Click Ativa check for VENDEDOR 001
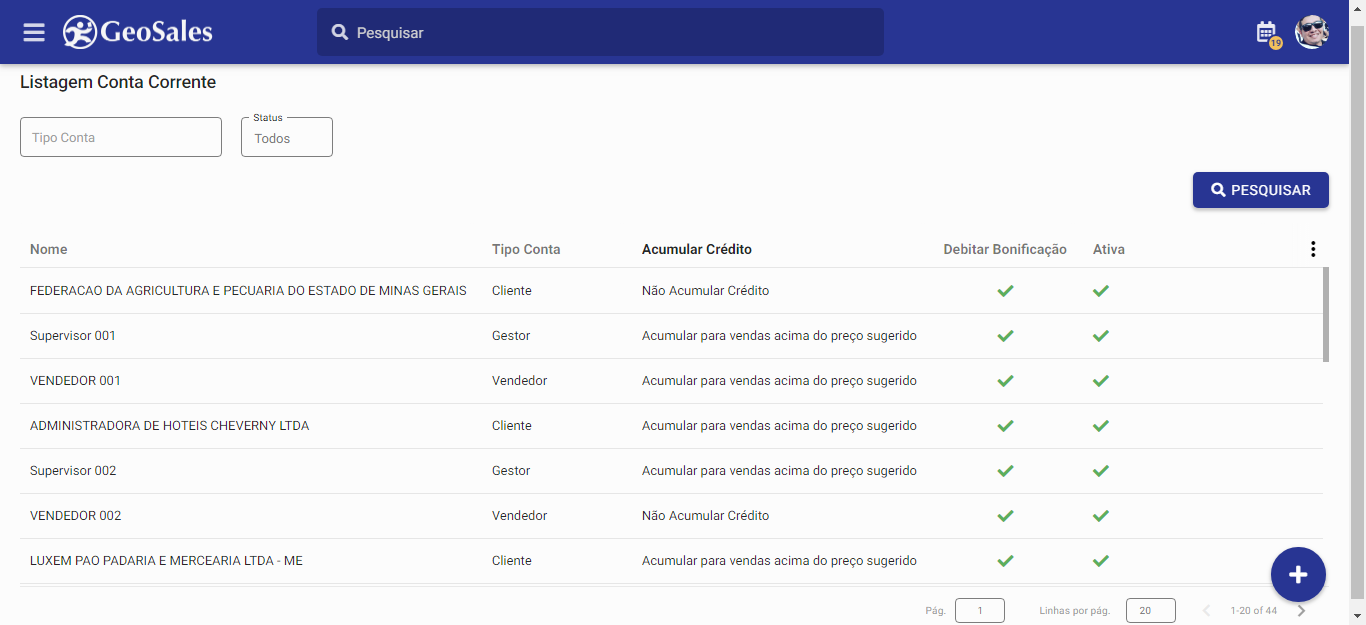Image resolution: width=1366 pixels, height=625 pixels. click(x=1101, y=381)
